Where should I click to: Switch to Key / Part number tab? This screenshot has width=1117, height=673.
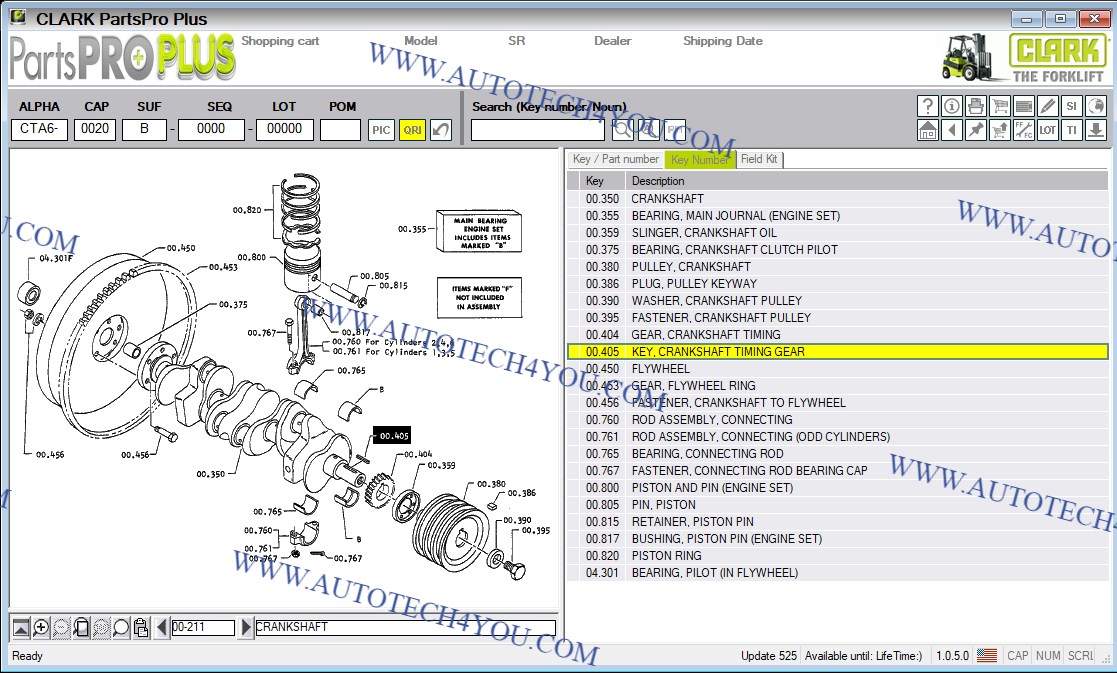[615, 160]
